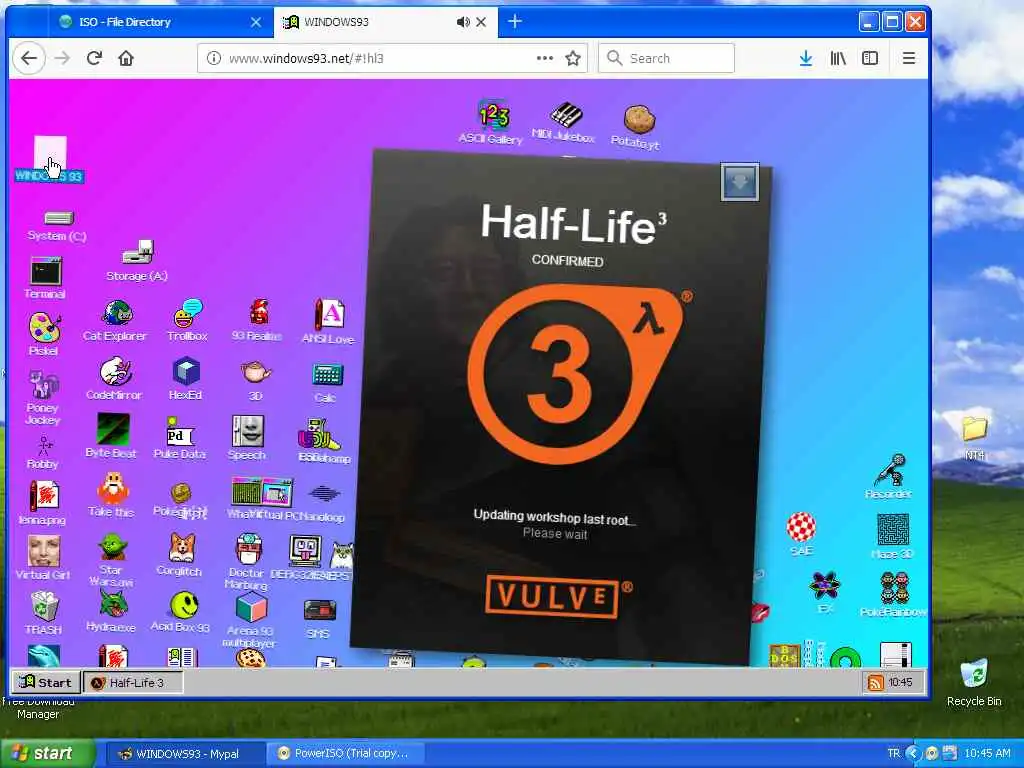Open the Take this icon
The width and height of the screenshot is (1024, 768).
112,495
